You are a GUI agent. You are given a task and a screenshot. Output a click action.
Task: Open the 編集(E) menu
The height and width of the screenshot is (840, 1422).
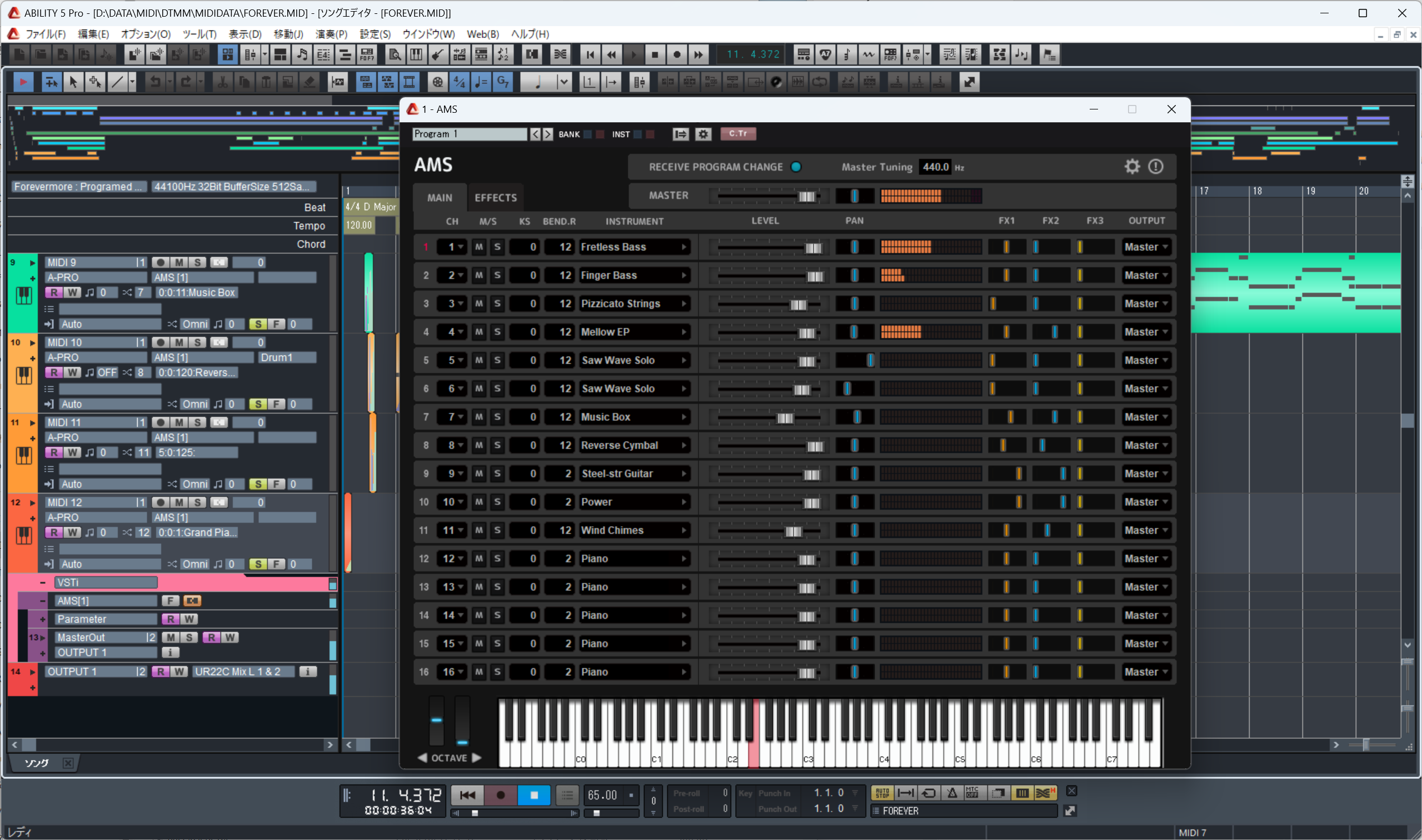click(93, 34)
